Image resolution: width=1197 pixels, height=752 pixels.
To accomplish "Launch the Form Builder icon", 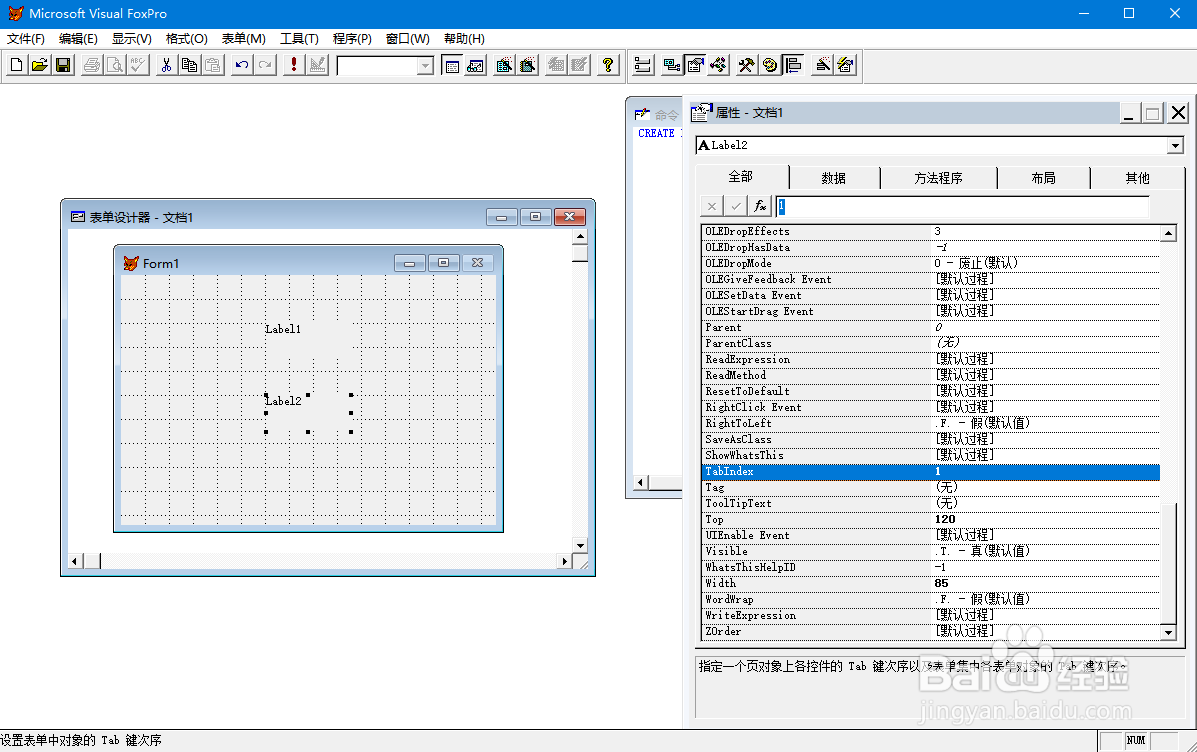I will [x=822, y=65].
